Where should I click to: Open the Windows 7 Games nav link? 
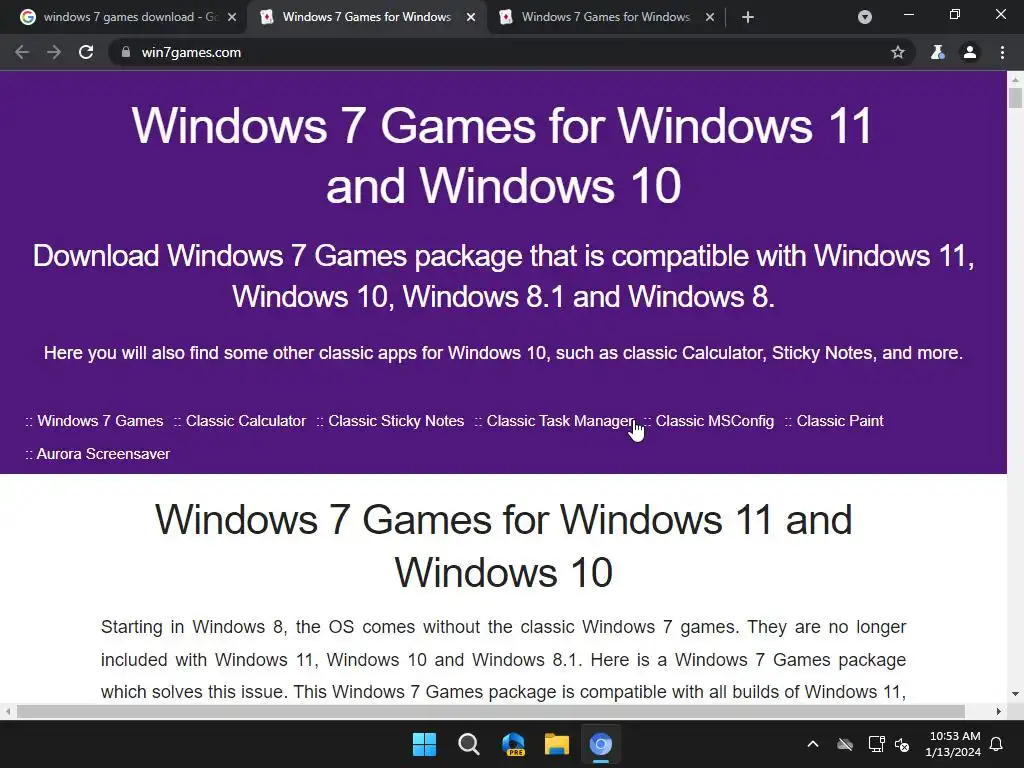(100, 421)
